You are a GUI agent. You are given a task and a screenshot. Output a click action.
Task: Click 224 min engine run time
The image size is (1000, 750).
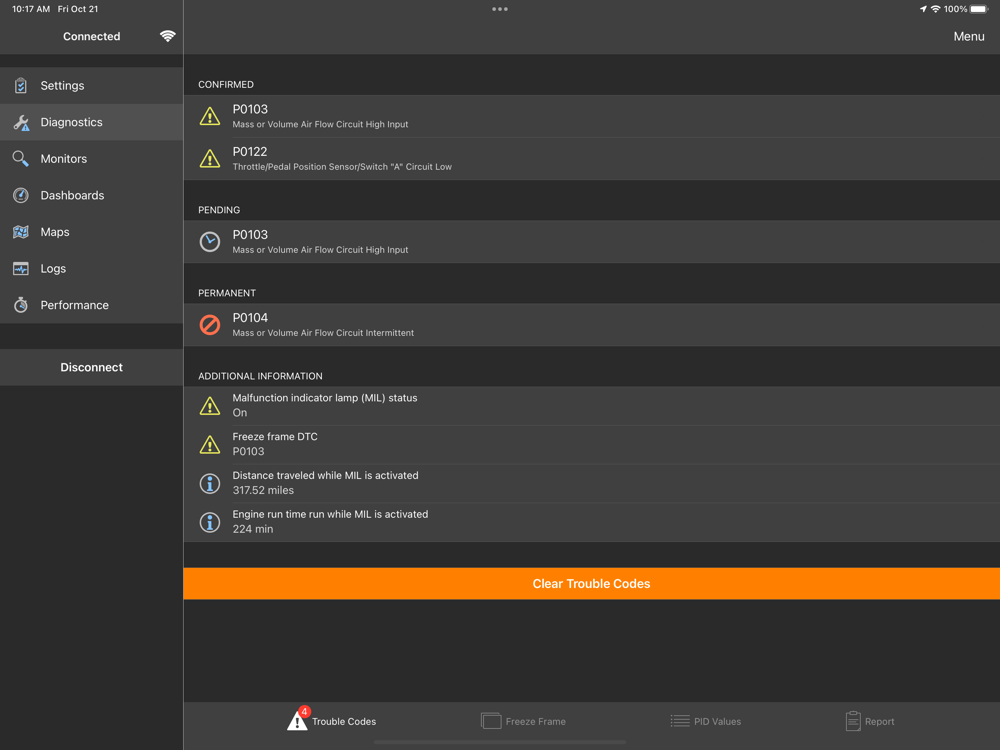tap(253, 529)
